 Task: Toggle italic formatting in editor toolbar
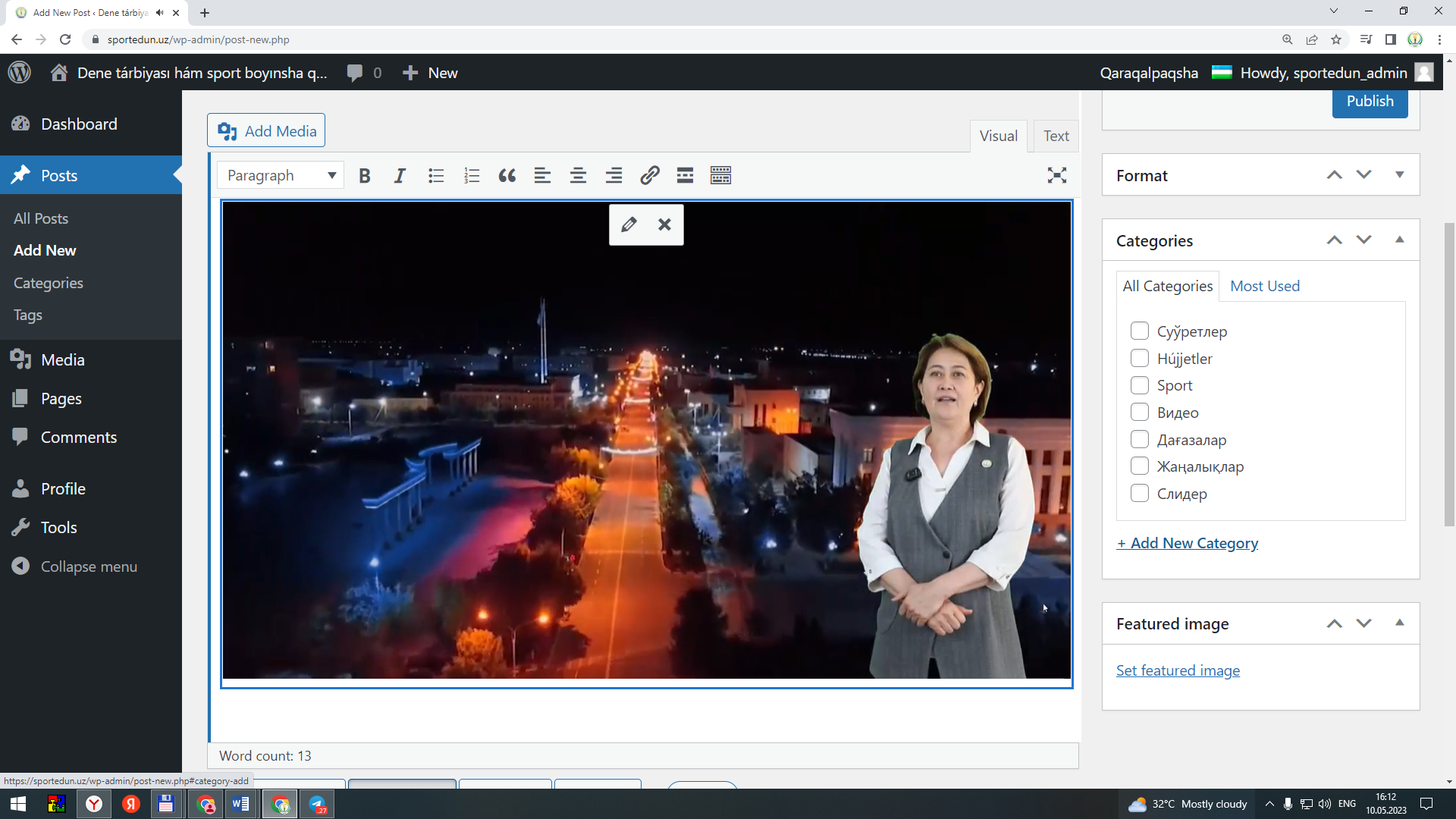[x=400, y=176]
